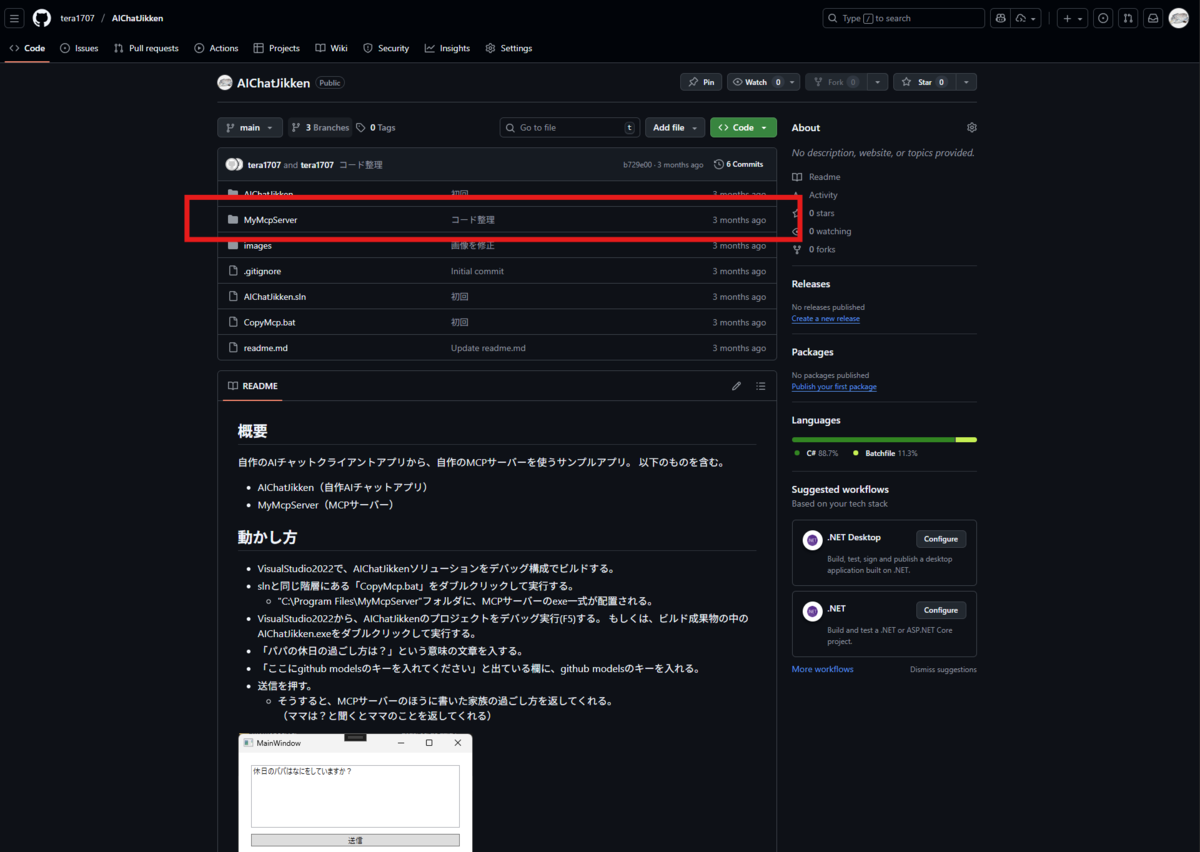The height and width of the screenshot is (852, 1200).
Task: Edit the README with the pencil icon
Action: 736,386
